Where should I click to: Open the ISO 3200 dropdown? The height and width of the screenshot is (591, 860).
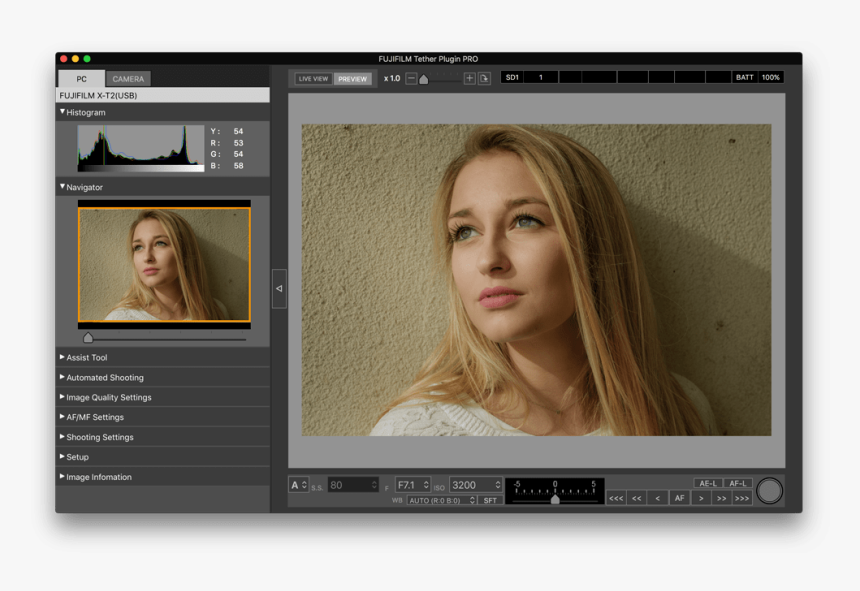click(x=475, y=485)
